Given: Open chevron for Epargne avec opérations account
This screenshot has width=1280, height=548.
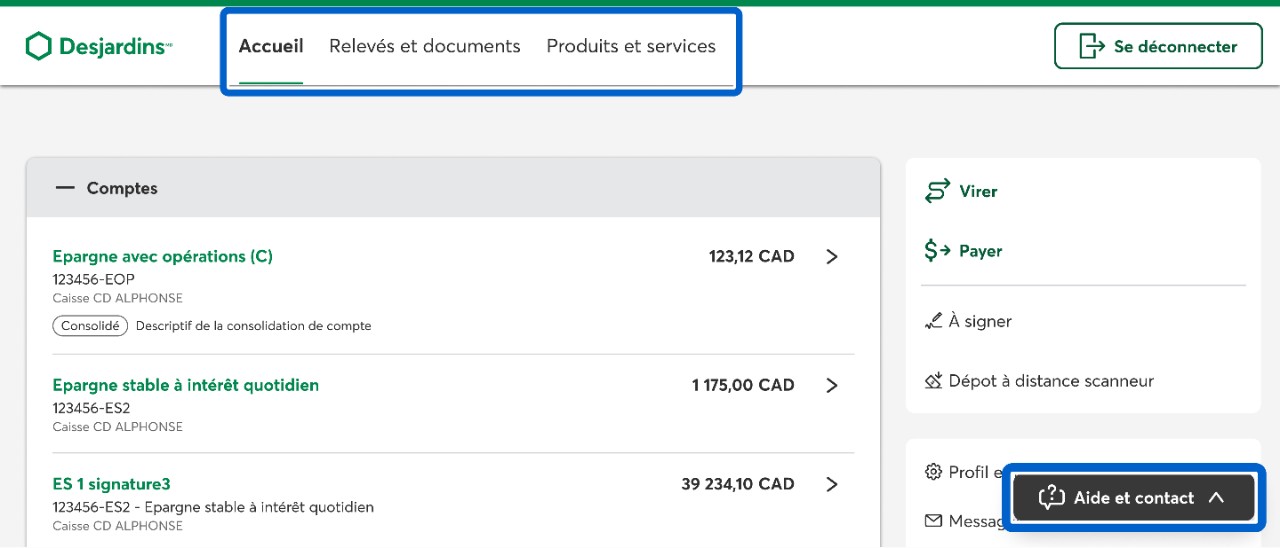Looking at the screenshot, I should click(831, 257).
